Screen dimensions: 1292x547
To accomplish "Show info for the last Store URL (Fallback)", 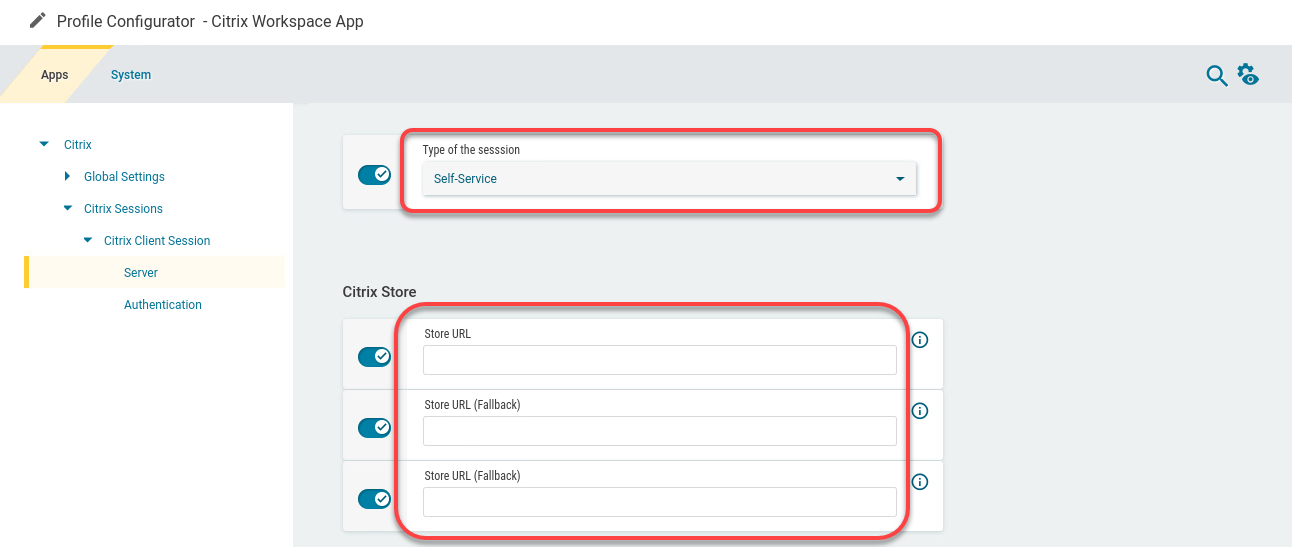I will (x=920, y=482).
